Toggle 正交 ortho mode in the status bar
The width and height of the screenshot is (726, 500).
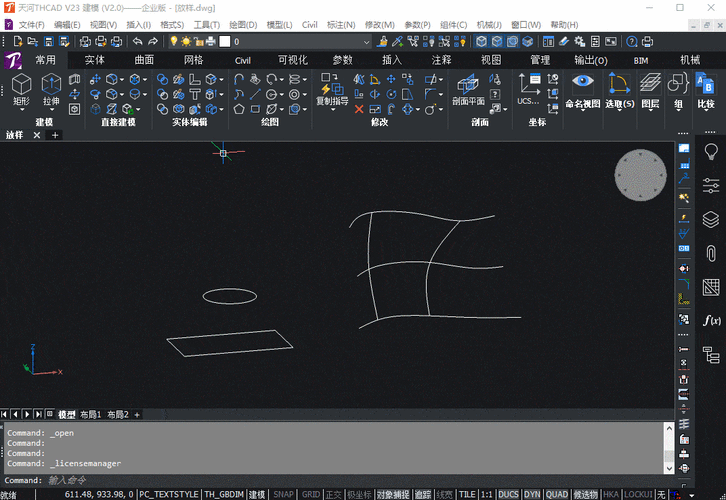[334, 494]
